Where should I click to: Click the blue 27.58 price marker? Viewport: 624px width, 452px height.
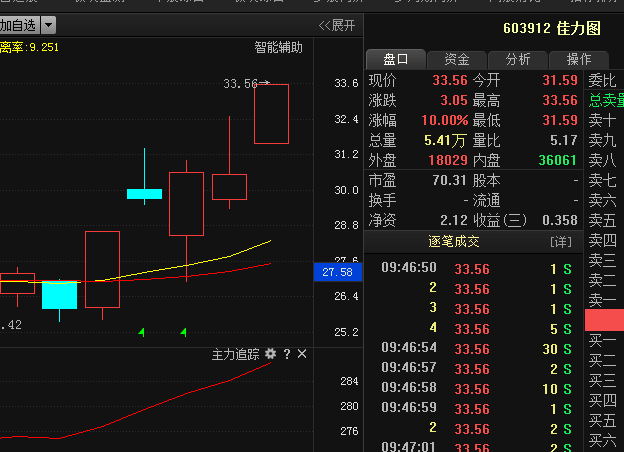[337, 272]
